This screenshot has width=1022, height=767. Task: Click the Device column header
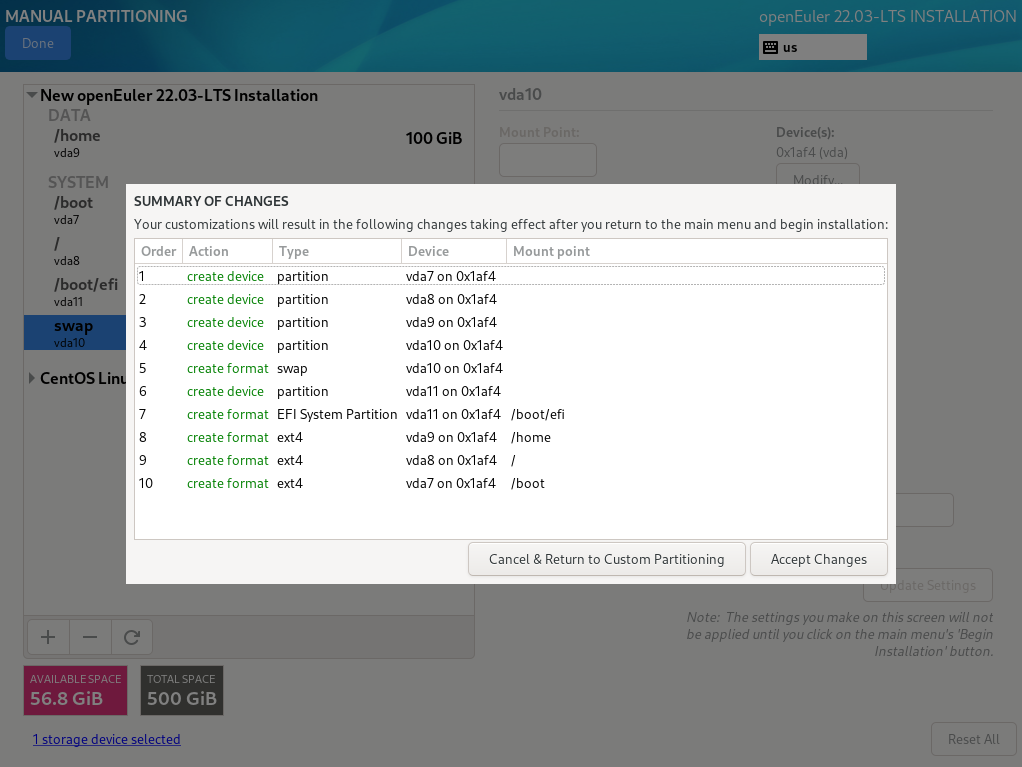[x=454, y=251]
